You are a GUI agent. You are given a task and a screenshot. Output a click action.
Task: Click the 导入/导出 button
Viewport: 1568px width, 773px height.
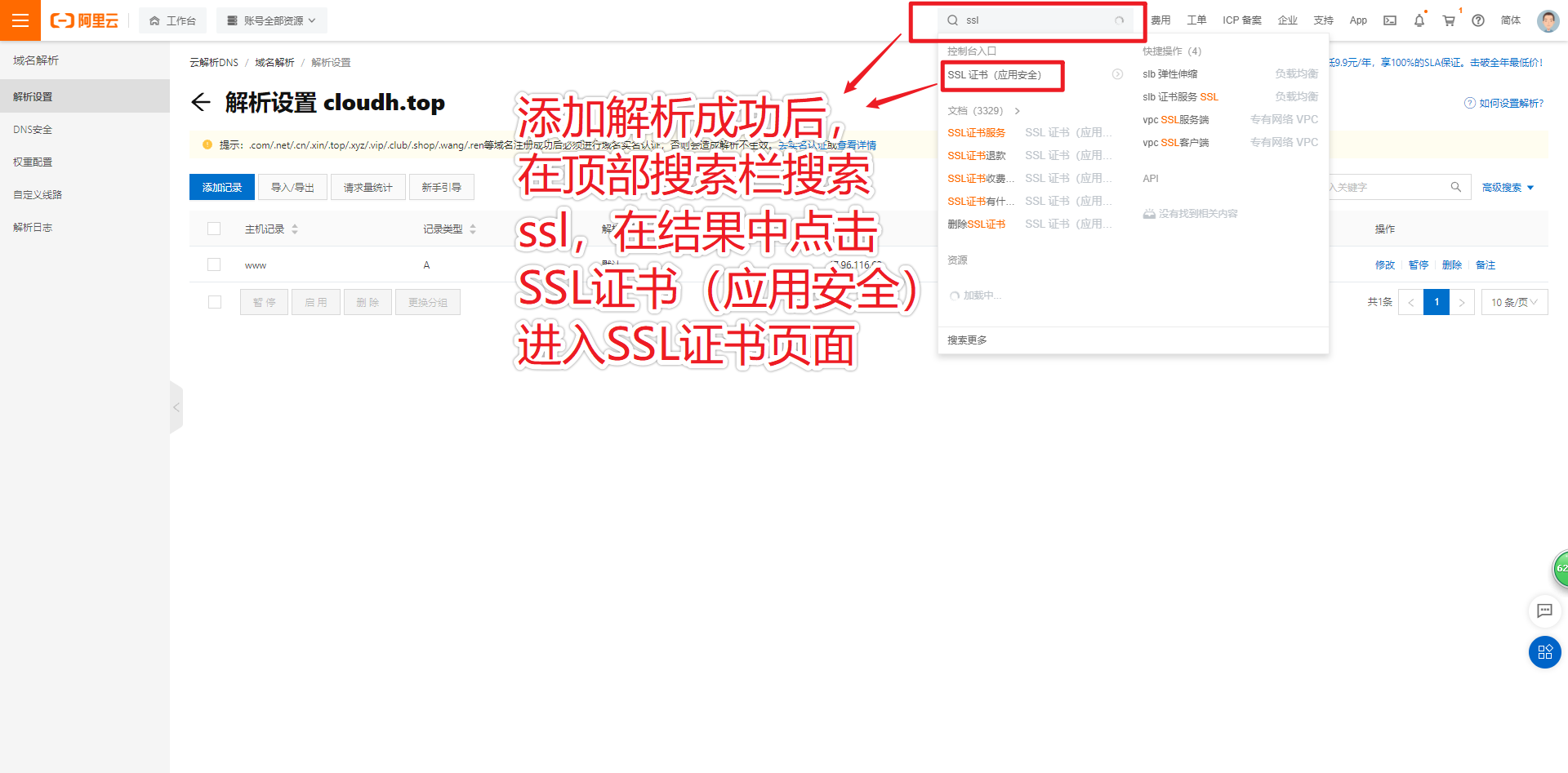[292, 187]
